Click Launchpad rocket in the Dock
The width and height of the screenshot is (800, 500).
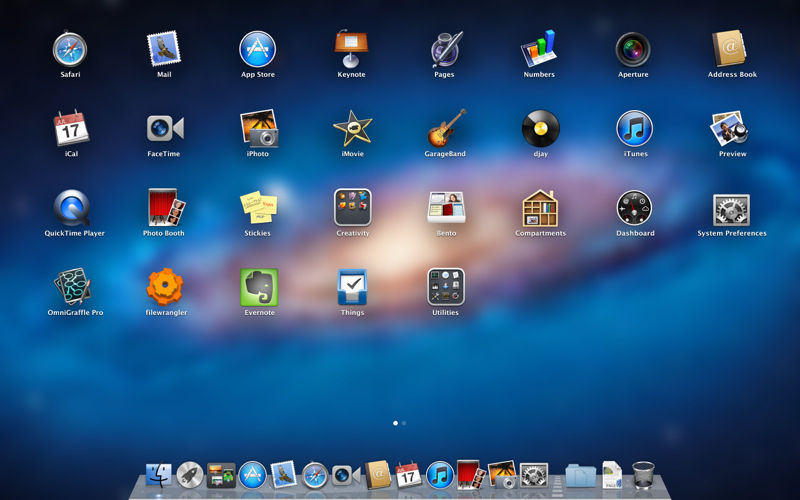[190, 475]
